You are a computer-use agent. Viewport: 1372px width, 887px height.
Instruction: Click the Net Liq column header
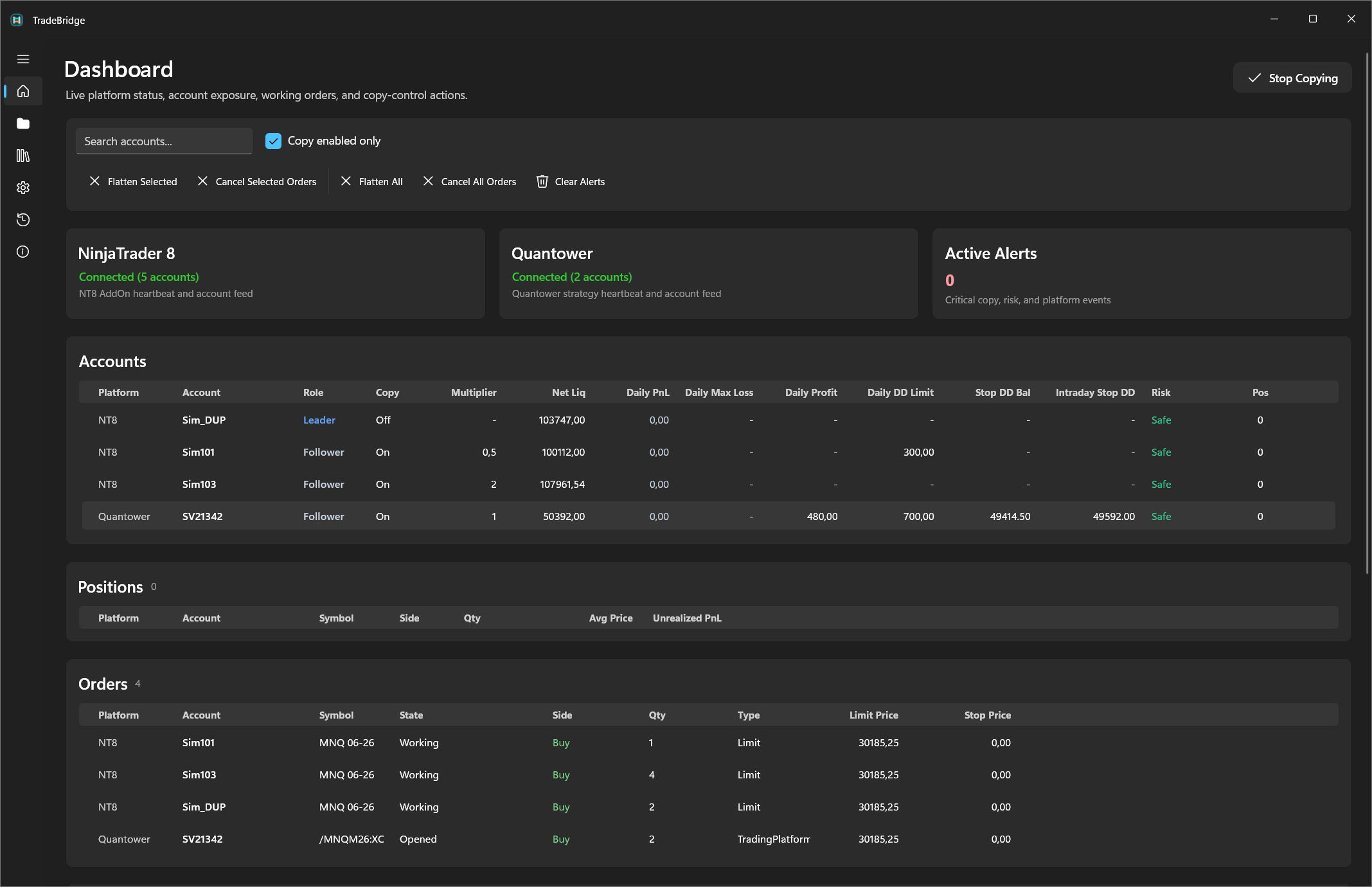(569, 392)
